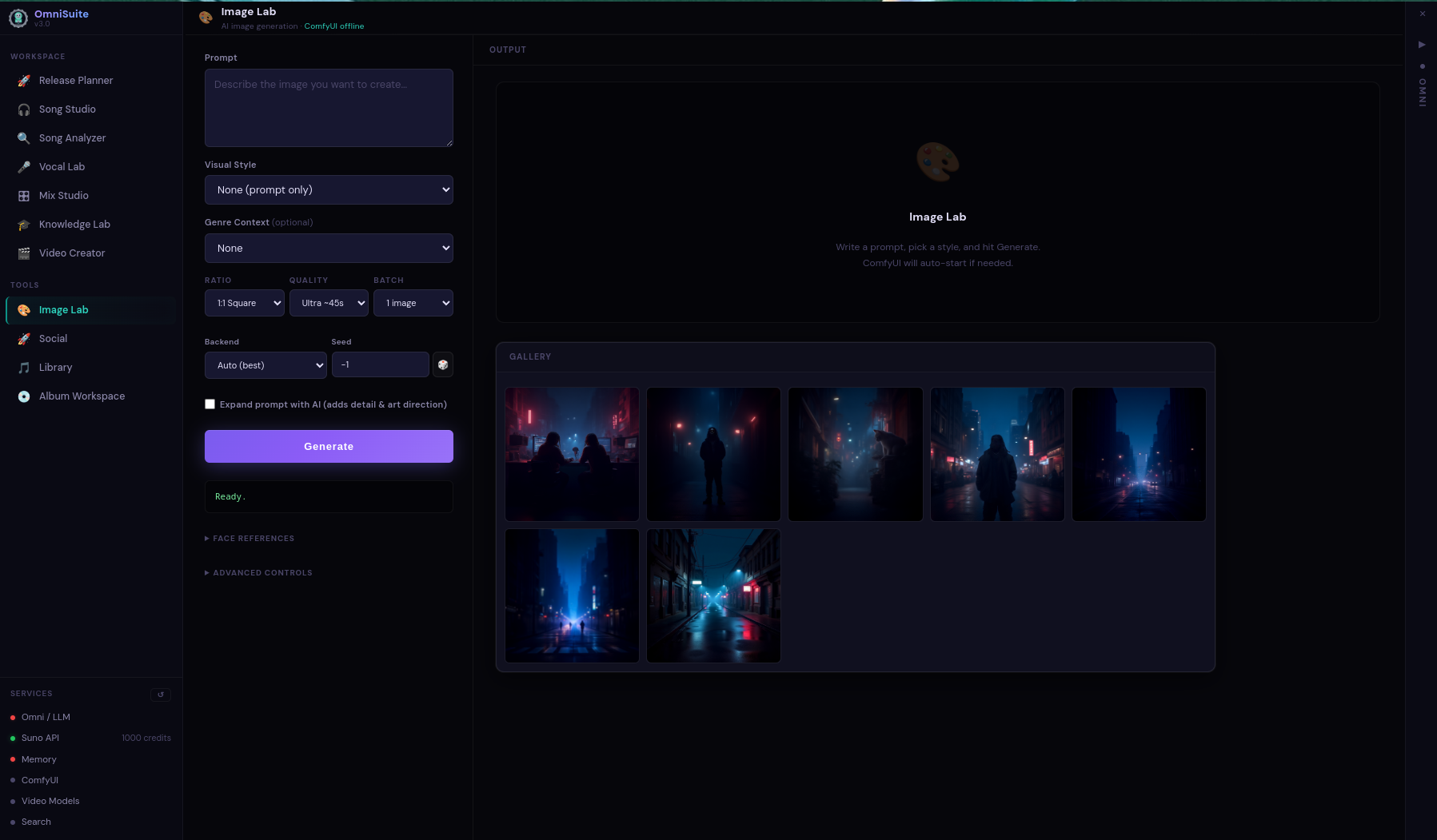Screen dimensions: 1437x840
Task: Open Album Workspace from the sidebar
Action: tap(82, 396)
